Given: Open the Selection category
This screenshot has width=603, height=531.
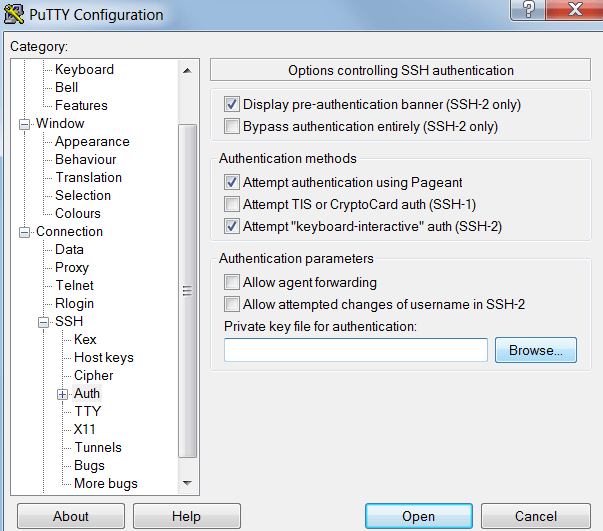Looking at the screenshot, I should click(x=83, y=195).
